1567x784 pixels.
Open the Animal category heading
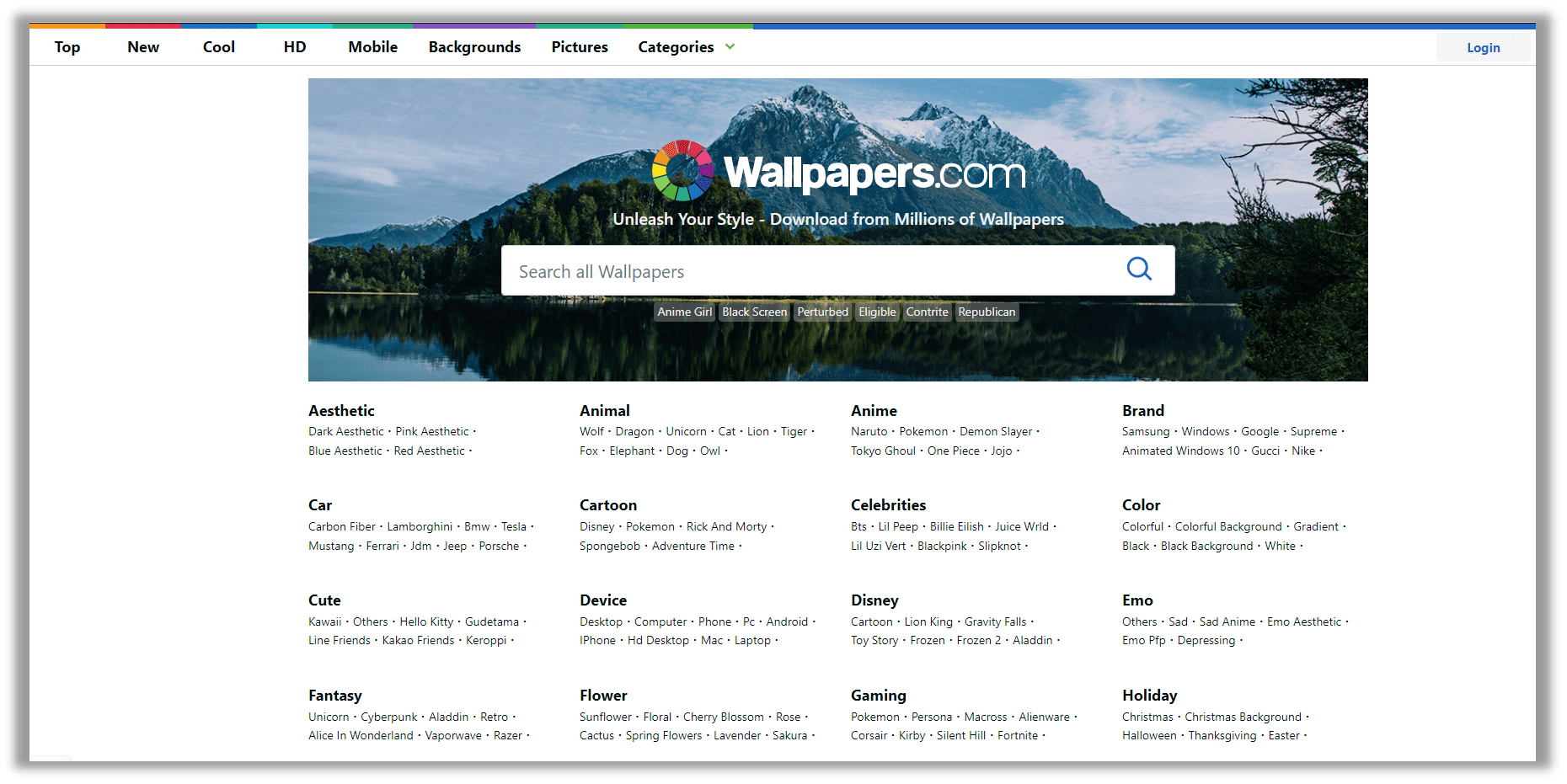605,411
